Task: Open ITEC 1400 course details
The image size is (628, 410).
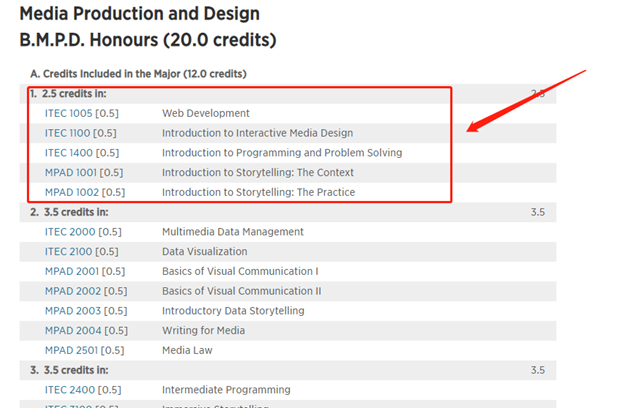Action: click(68, 153)
